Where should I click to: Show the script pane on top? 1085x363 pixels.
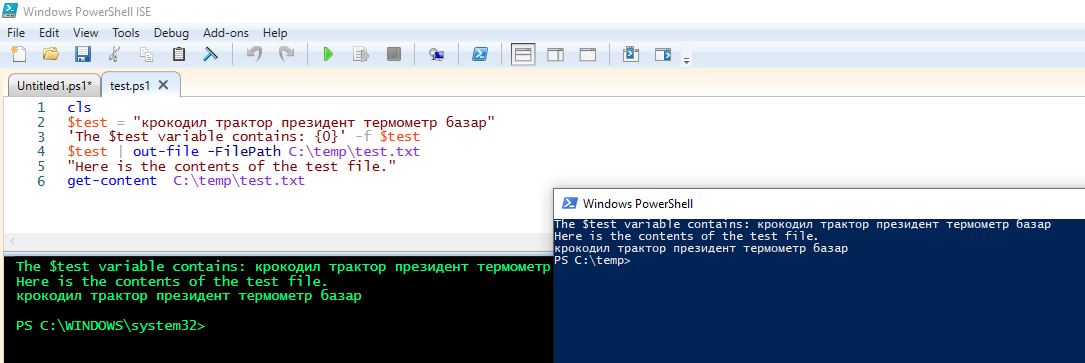pos(523,54)
